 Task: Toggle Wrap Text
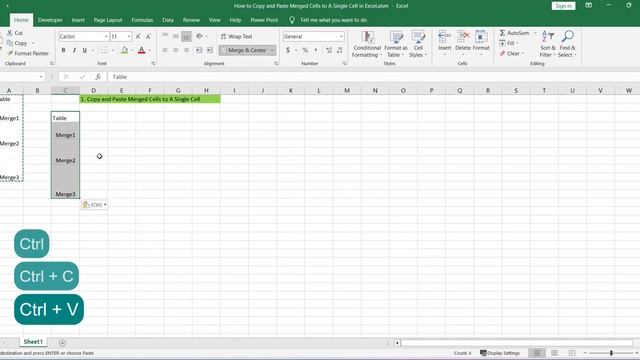[x=237, y=36]
